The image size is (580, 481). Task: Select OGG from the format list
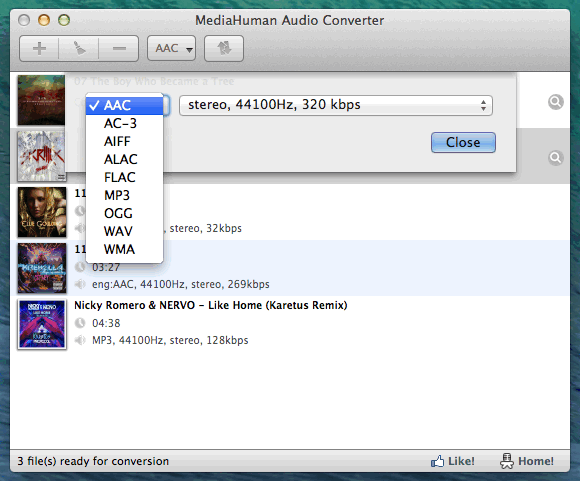(x=124, y=213)
